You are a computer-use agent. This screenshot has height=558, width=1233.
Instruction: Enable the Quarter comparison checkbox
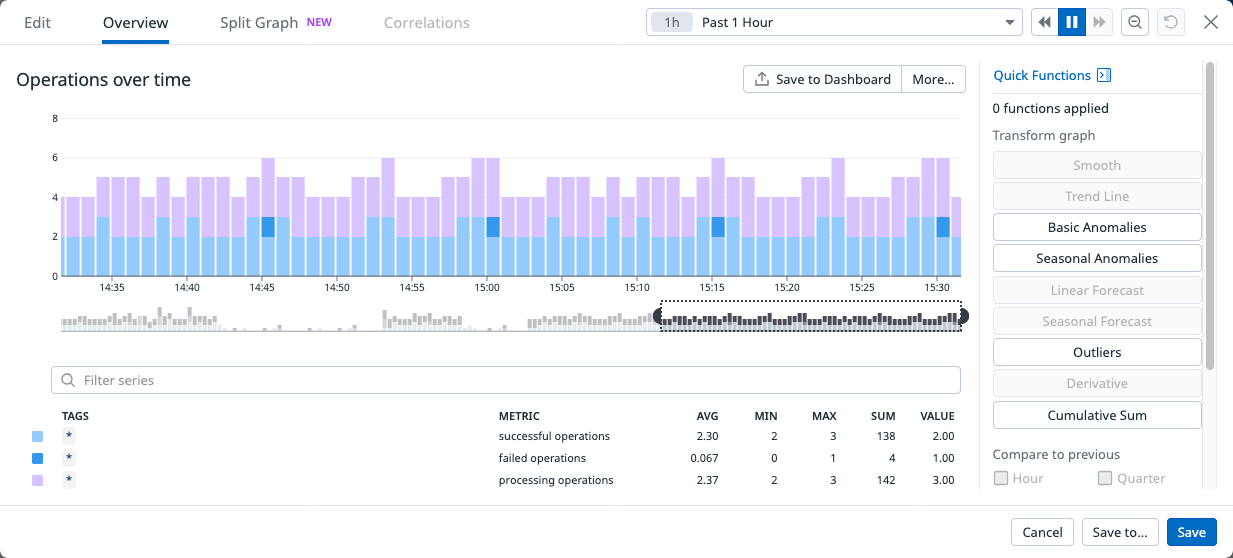pos(1105,478)
